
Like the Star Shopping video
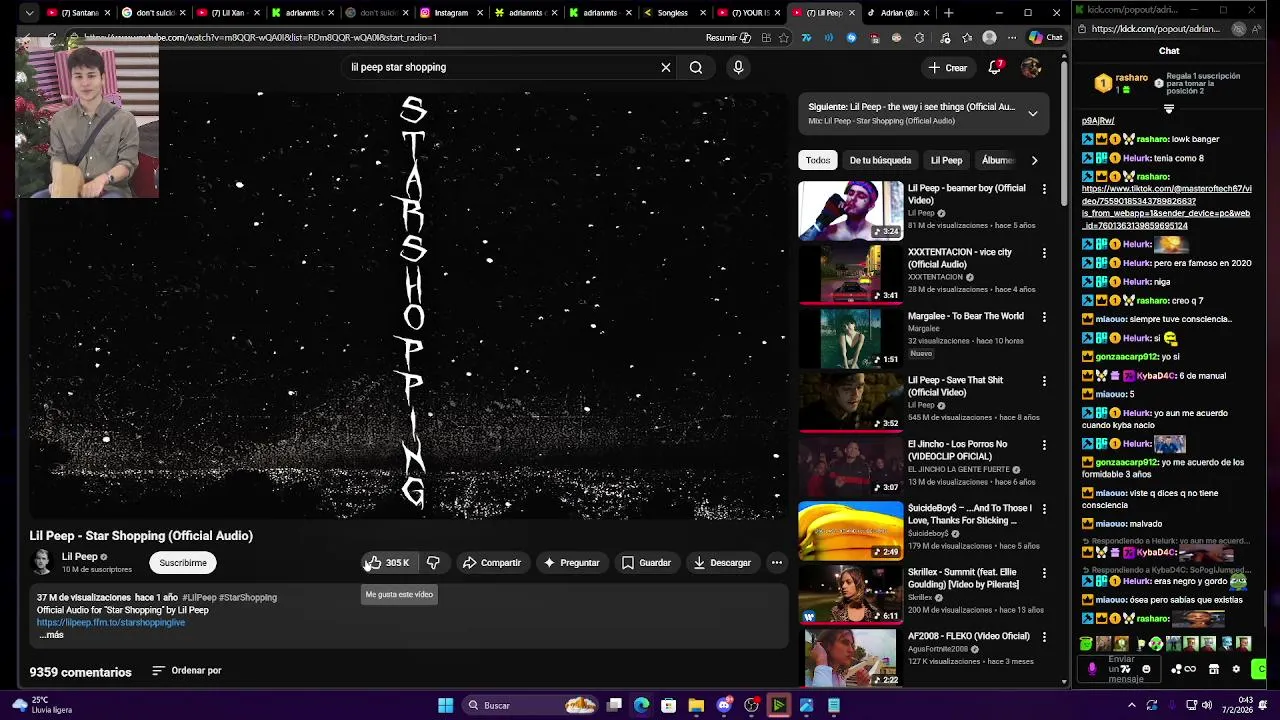pyautogui.click(x=387, y=563)
